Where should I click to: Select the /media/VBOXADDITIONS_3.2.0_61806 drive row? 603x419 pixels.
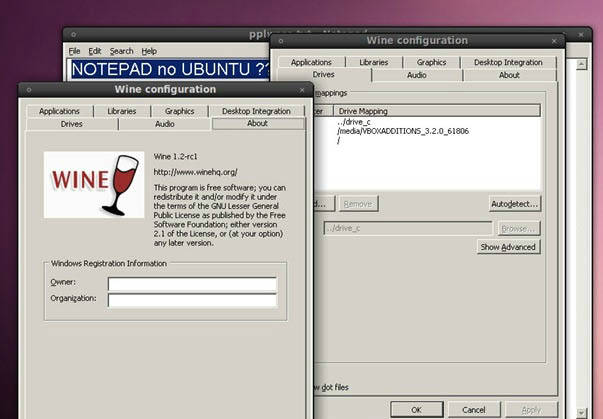tap(403, 131)
